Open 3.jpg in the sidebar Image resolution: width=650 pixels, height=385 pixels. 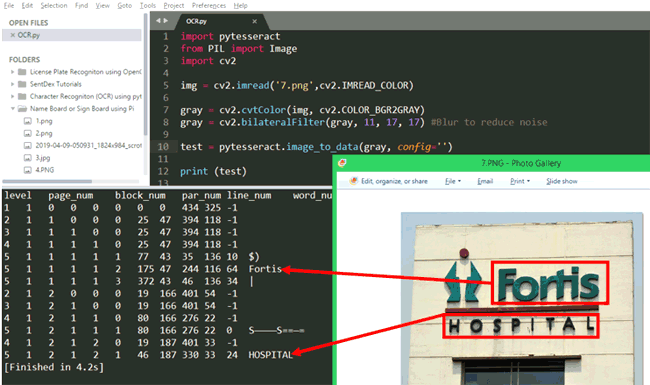pyautogui.click(x=43, y=158)
